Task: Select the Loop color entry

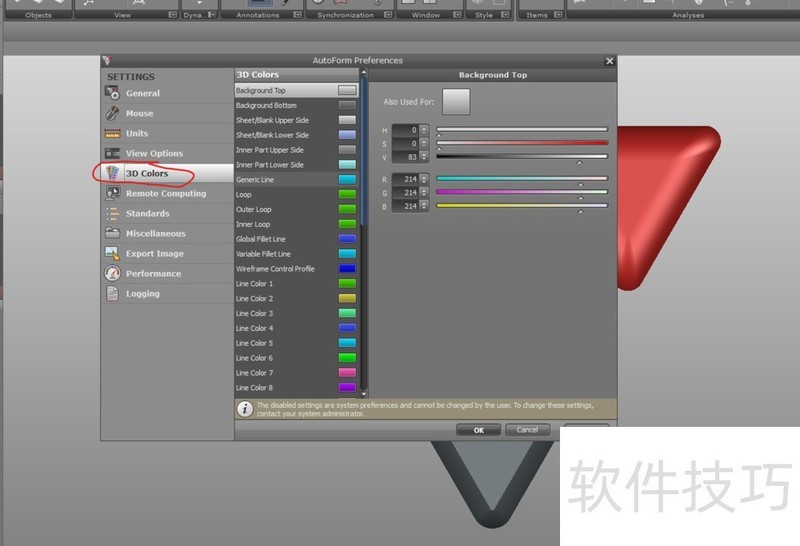Action: [296, 194]
